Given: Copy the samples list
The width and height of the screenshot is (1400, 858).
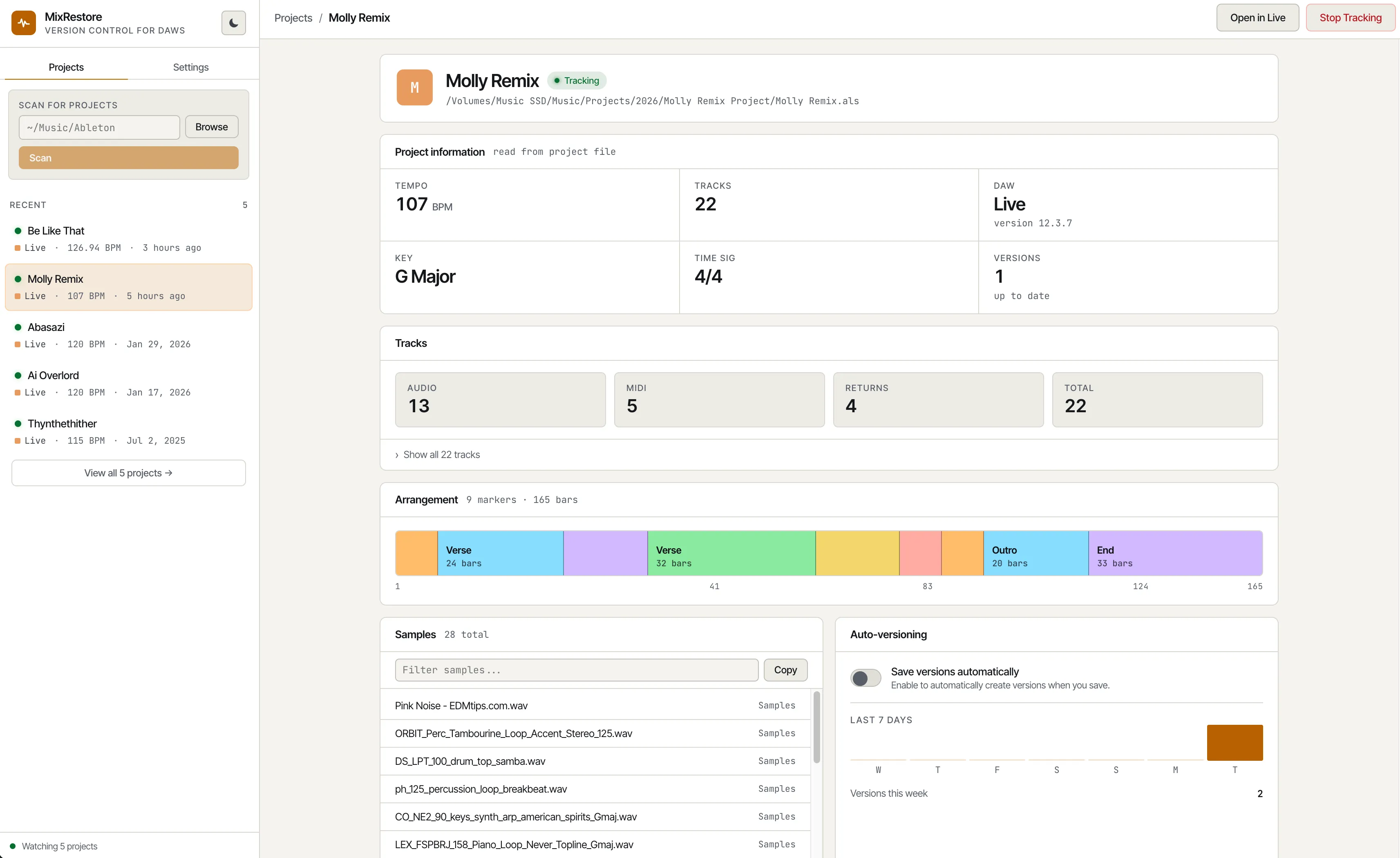Looking at the screenshot, I should 785,669.
